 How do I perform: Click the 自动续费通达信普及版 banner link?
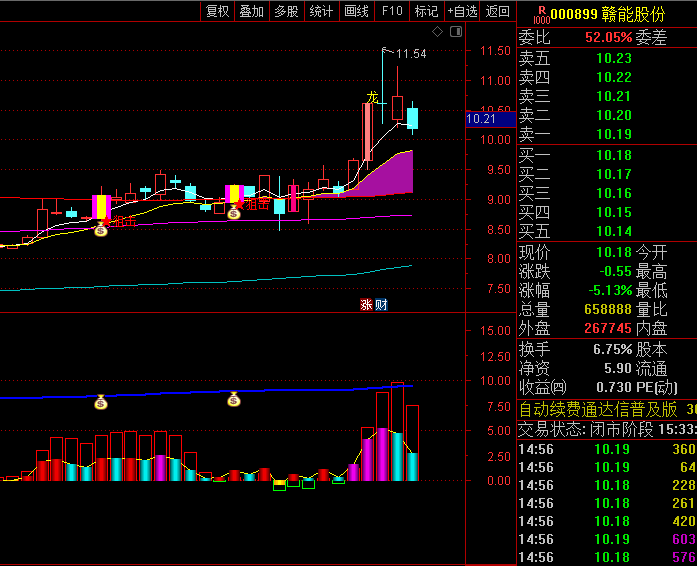click(x=598, y=409)
